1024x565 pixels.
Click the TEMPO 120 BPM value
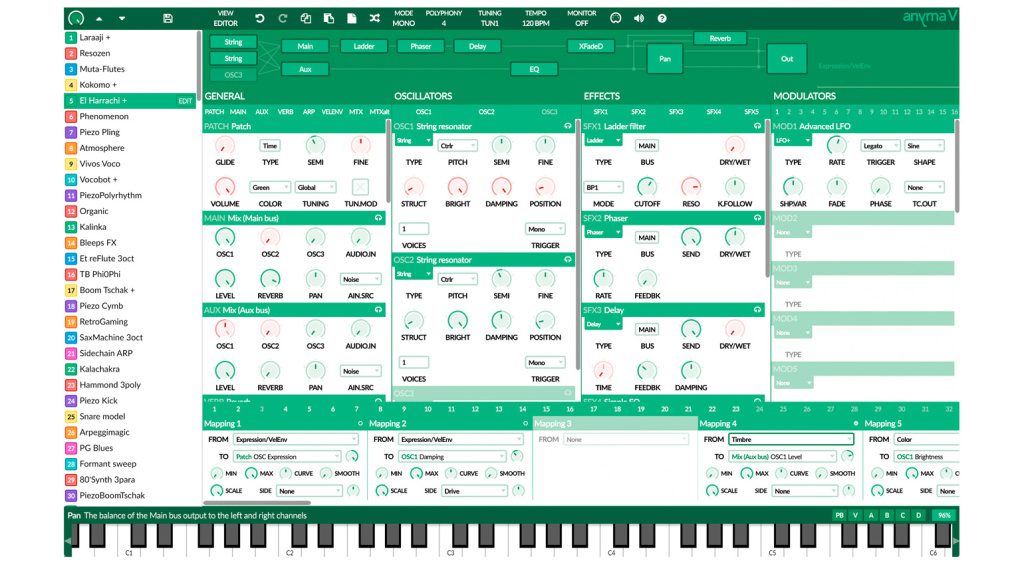pyautogui.click(x=536, y=24)
